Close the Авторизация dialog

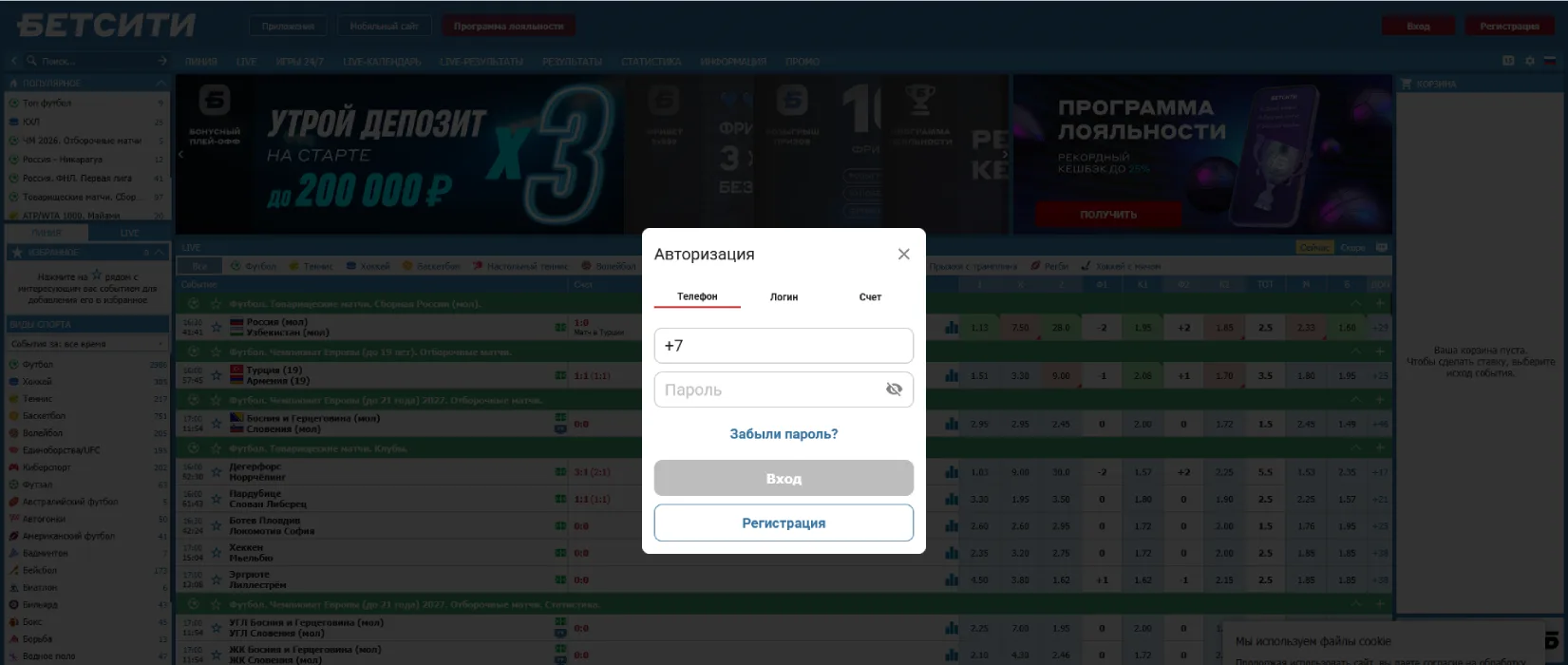pyautogui.click(x=903, y=254)
